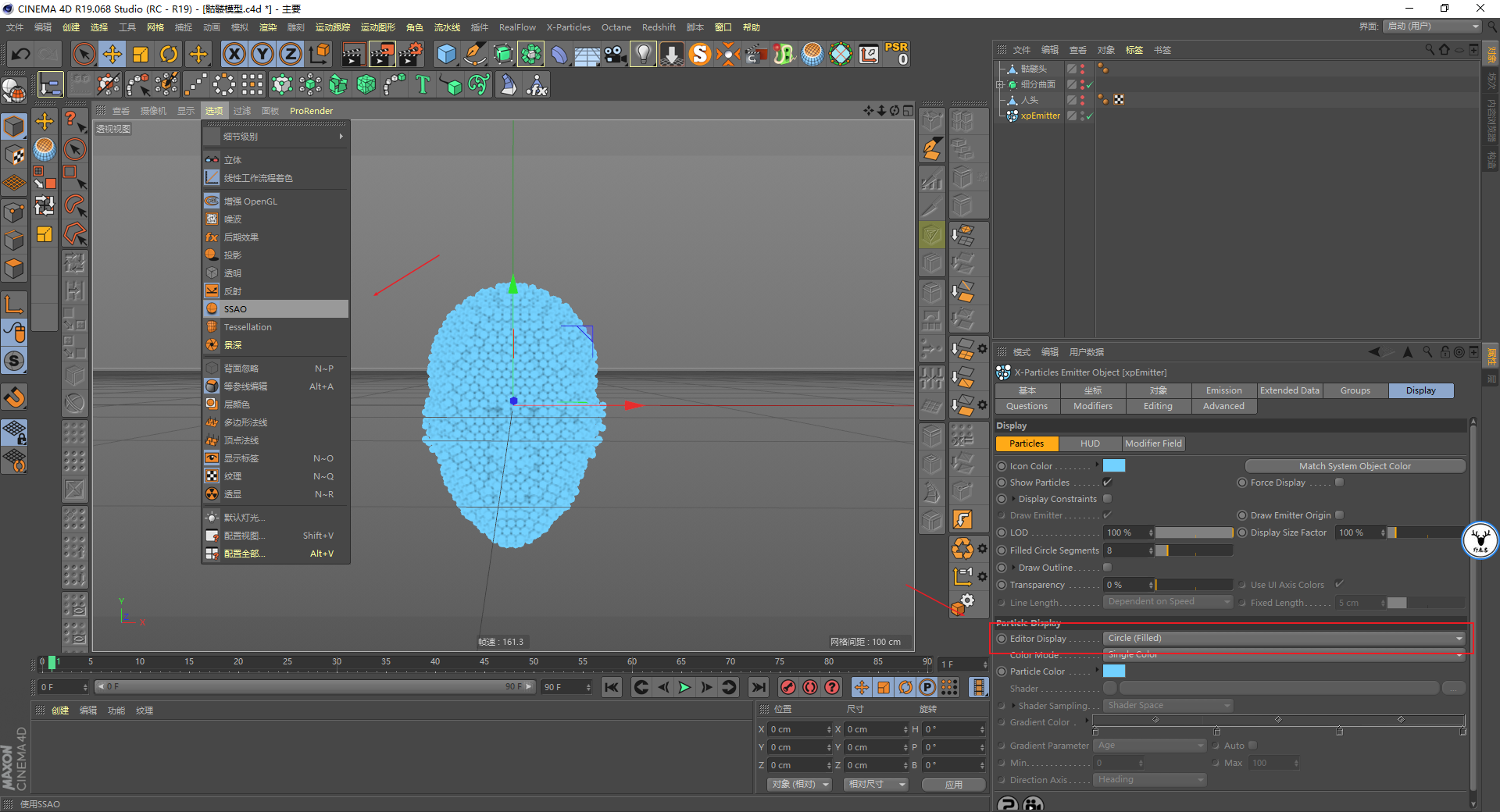Open X-Particles menu
Viewport: 1500px width, 812px height.
(x=568, y=27)
